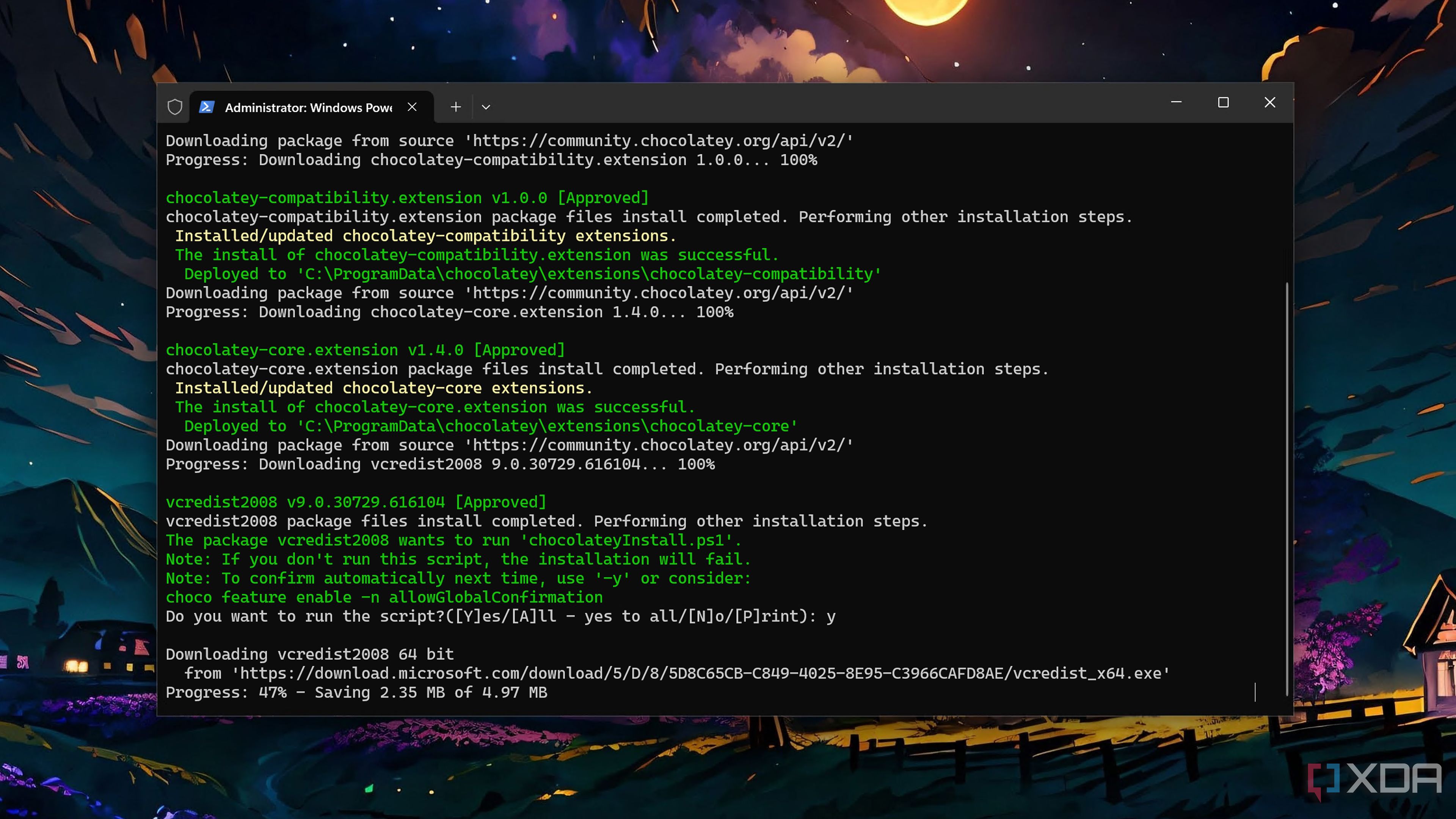Screen dimensions: 1456x819
Task: Close the terminal window
Action: pyautogui.click(x=1269, y=102)
